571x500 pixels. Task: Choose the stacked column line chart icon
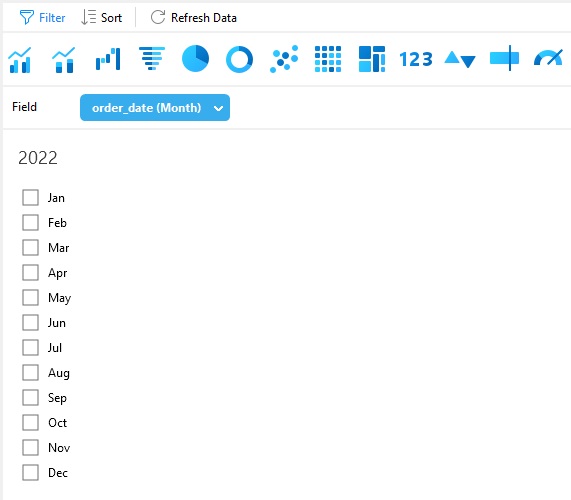point(64,59)
